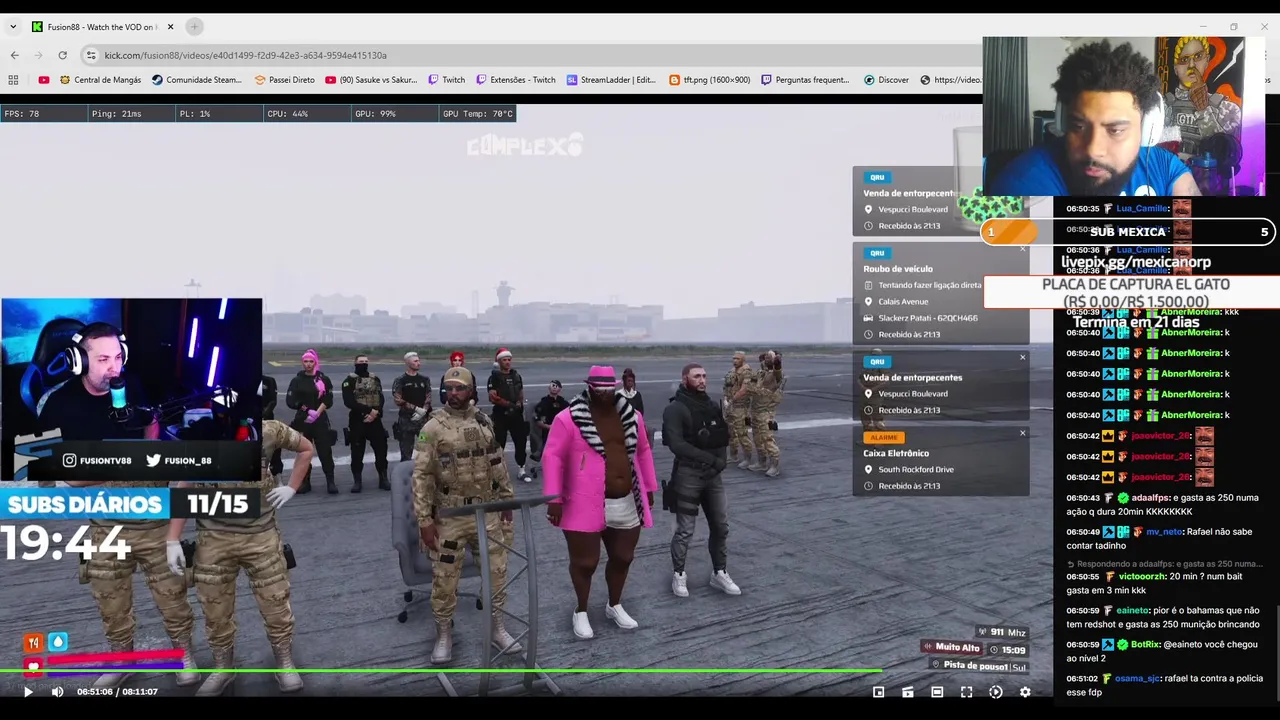1280x720 pixels.
Task: Click the streamer webcam overlay thumbnail
Action: click(131, 389)
